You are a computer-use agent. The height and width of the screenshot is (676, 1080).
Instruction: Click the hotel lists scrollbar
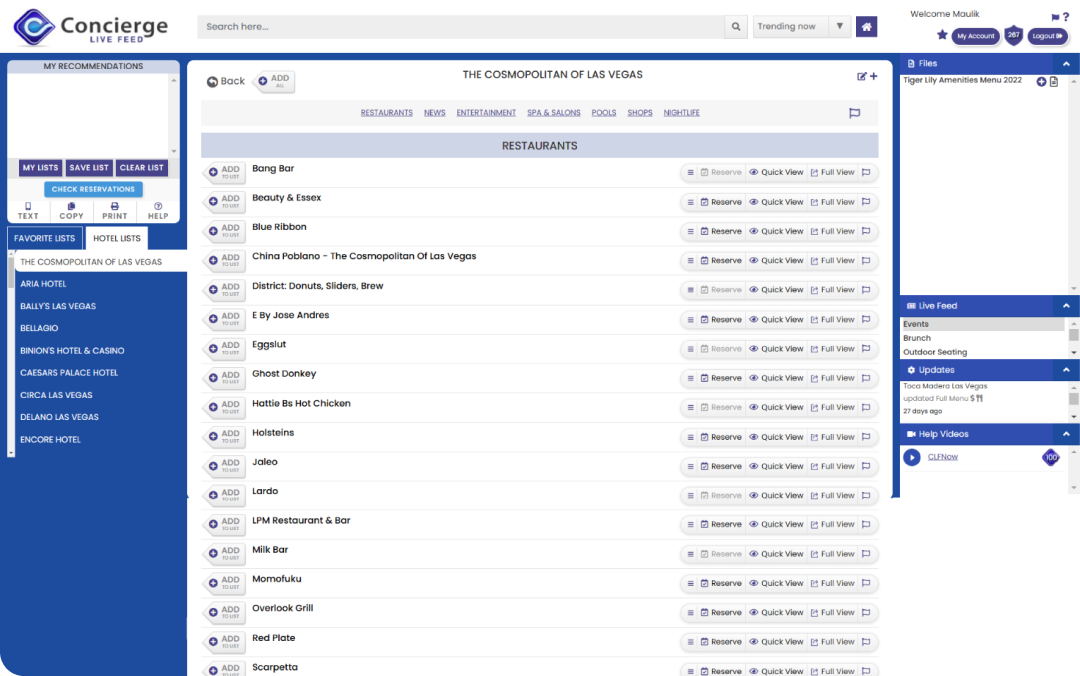(11, 353)
